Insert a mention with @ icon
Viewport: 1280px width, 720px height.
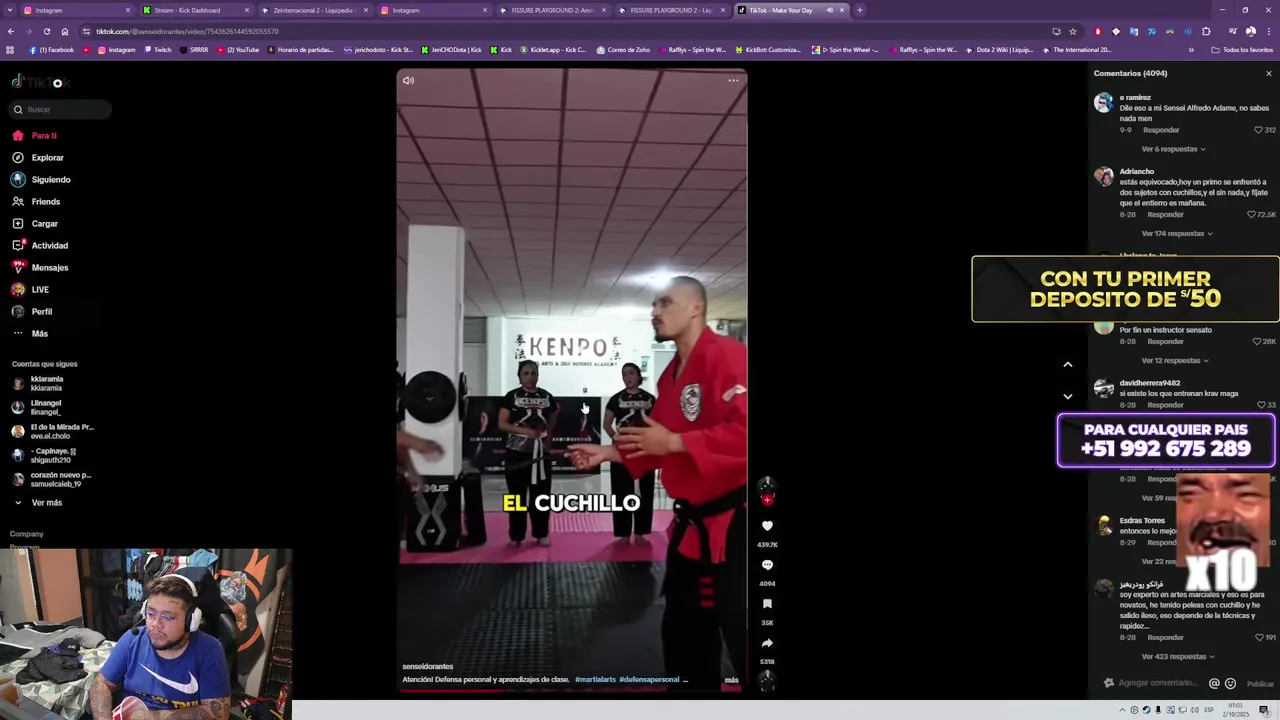click(x=1214, y=684)
